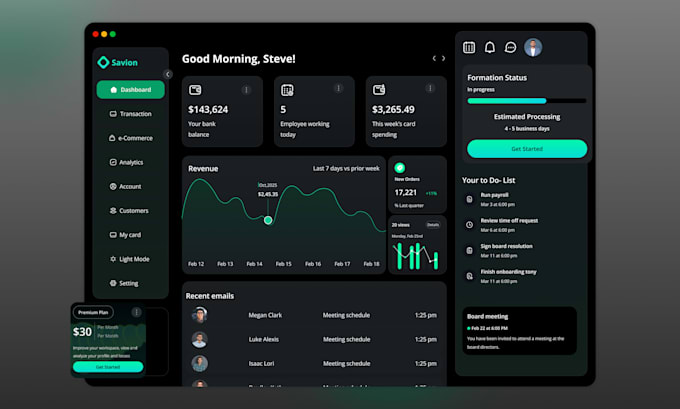This screenshot has height=409, width=680.
Task: Open card spending options menu
Action: point(430,88)
